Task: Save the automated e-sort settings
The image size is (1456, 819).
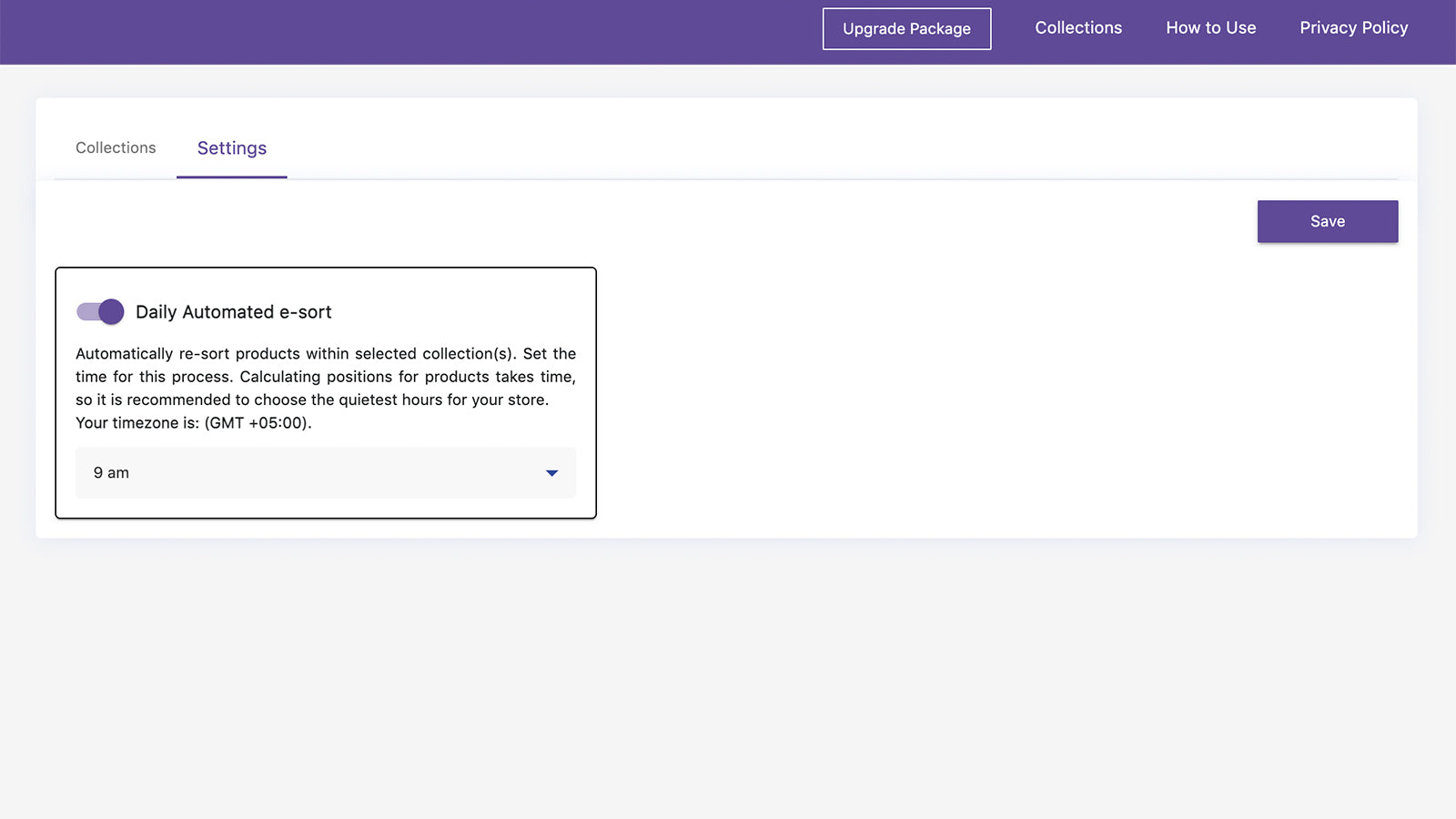Action: click(1328, 221)
